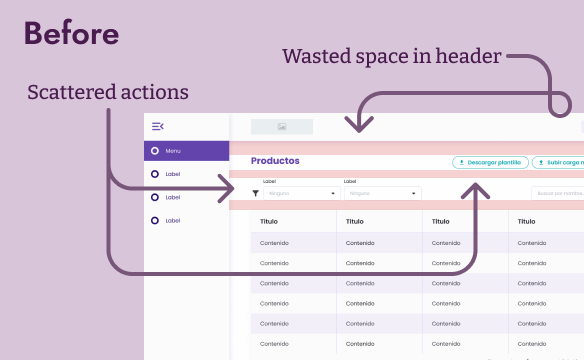The height and width of the screenshot is (360, 584).
Task: Click the Descargar plantilla button
Action: point(490,162)
